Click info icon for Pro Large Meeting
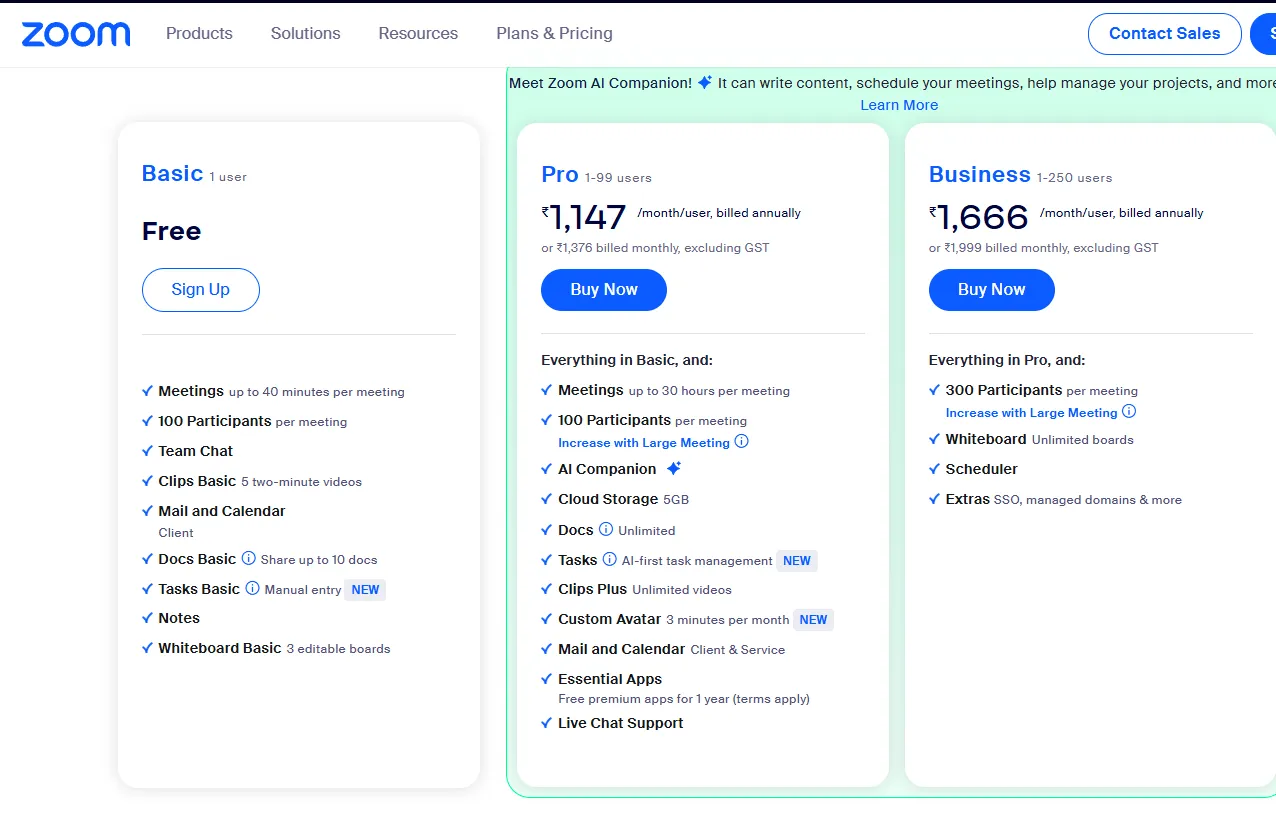Screen dimensions: 1276x813 click(x=742, y=442)
